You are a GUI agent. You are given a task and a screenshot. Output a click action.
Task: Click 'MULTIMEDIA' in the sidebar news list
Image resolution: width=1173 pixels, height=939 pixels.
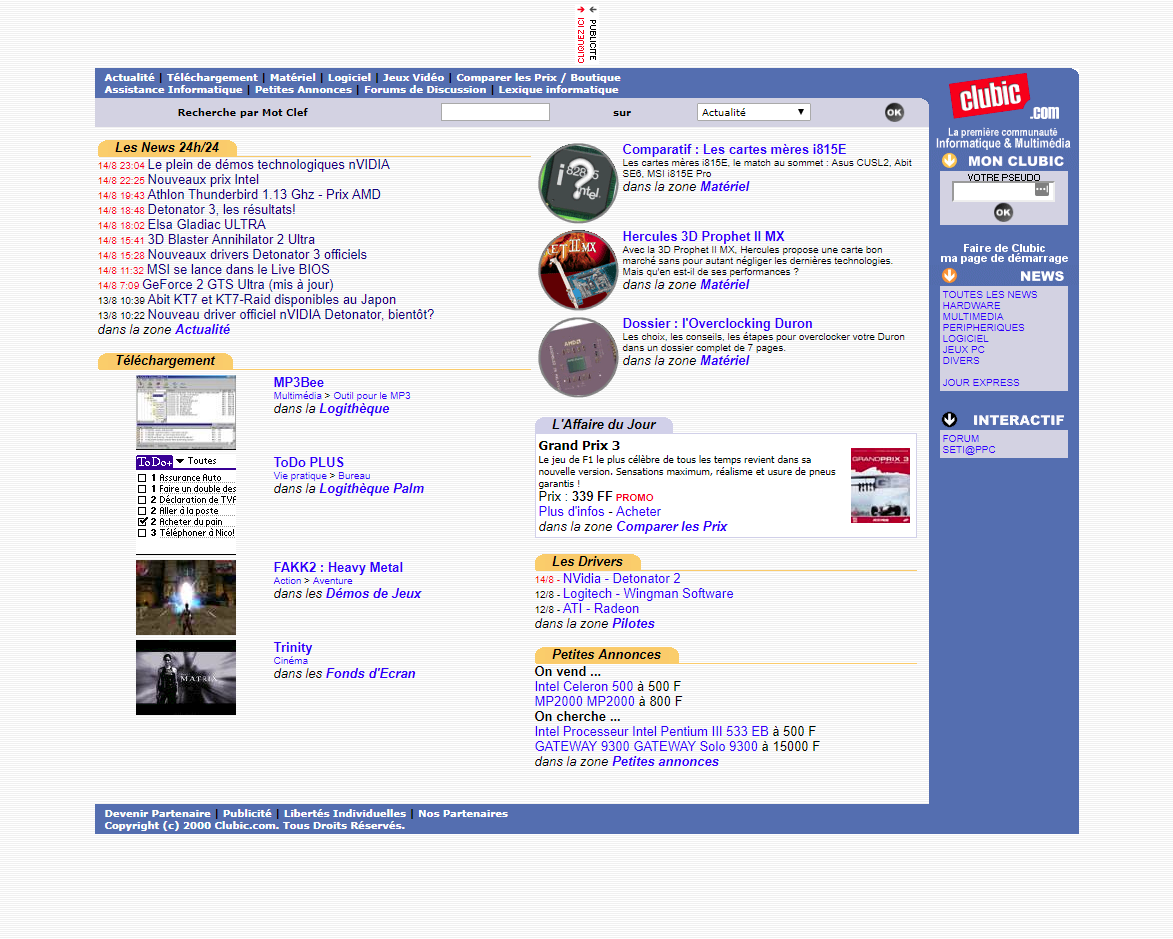pyautogui.click(x=973, y=316)
